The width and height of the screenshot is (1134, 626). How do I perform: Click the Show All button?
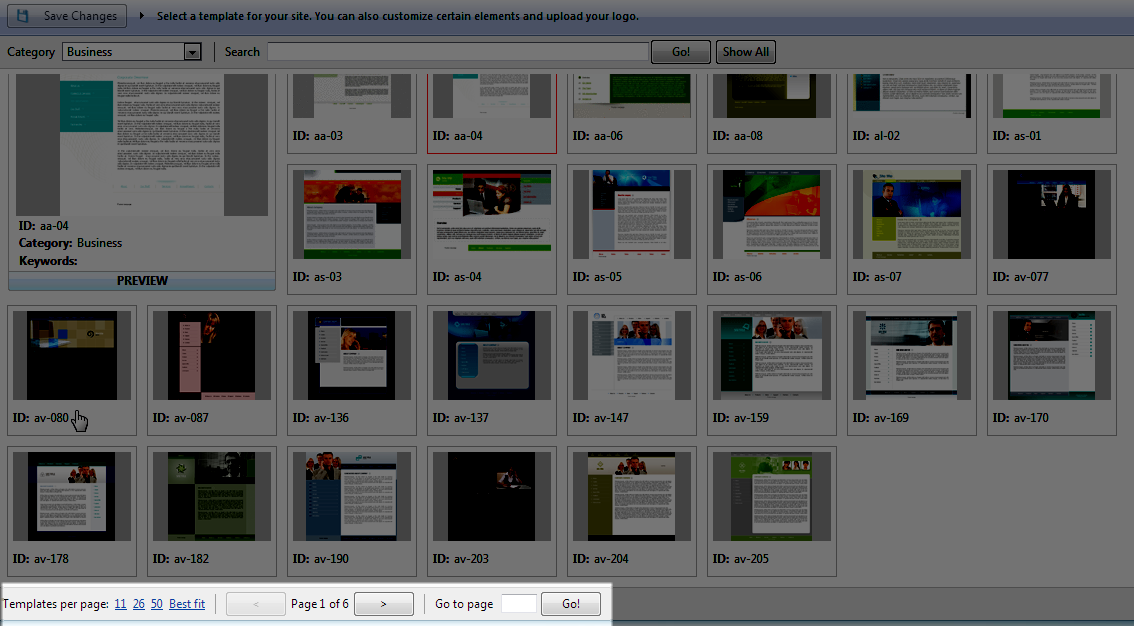(746, 52)
